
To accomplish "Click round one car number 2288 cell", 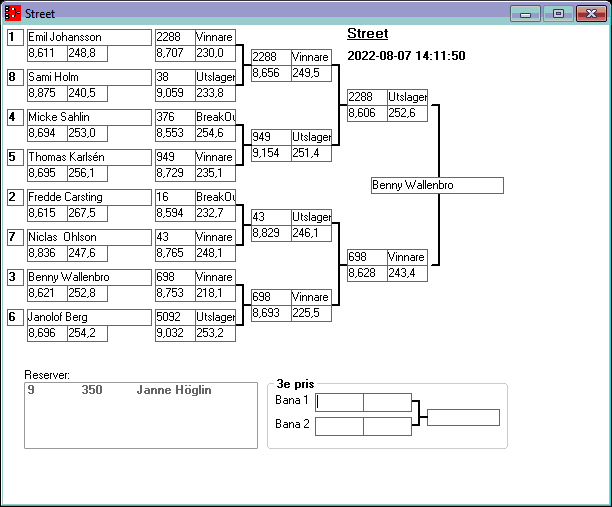I will (x=175, y=37).
